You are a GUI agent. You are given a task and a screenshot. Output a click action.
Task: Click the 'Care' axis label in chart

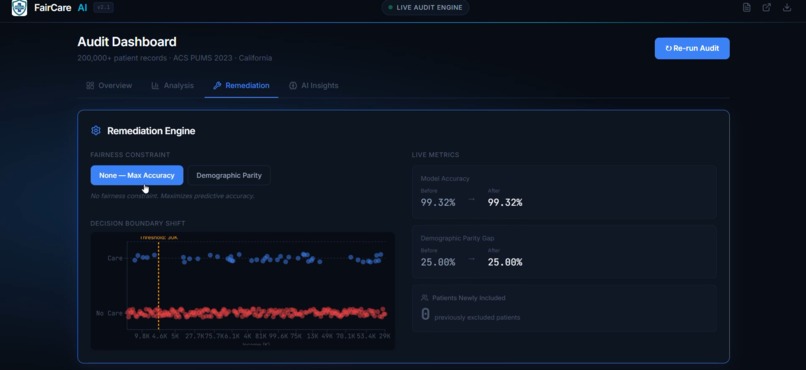[x=115, y=258]
